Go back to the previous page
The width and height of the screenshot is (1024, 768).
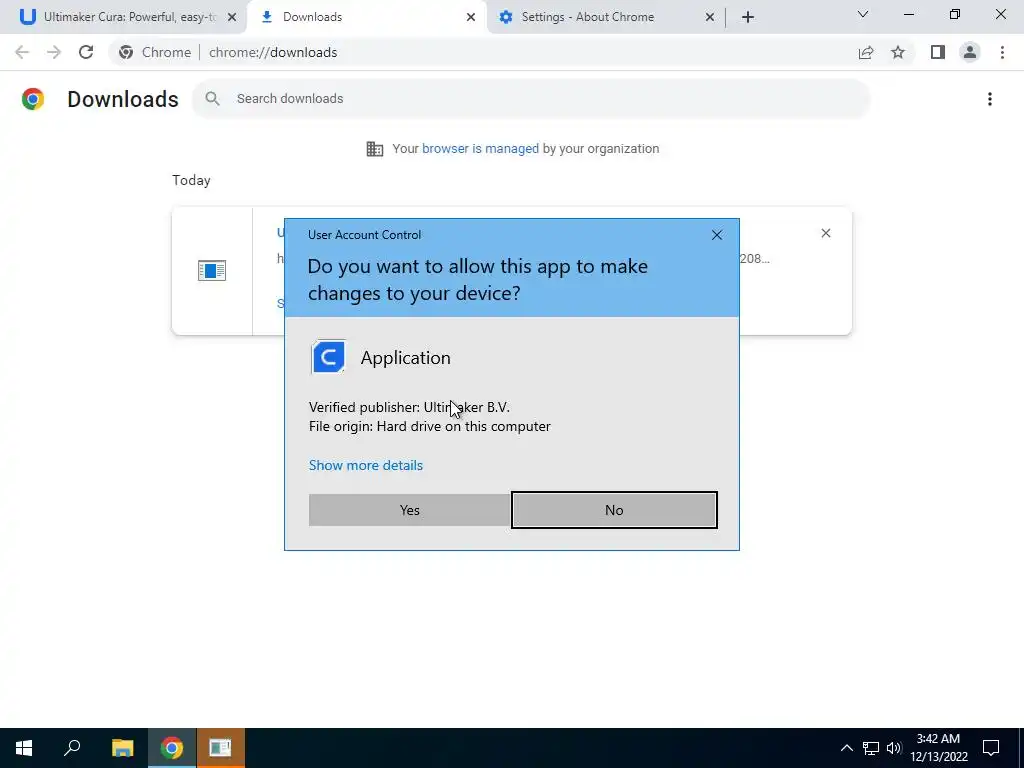click(22, 52)
